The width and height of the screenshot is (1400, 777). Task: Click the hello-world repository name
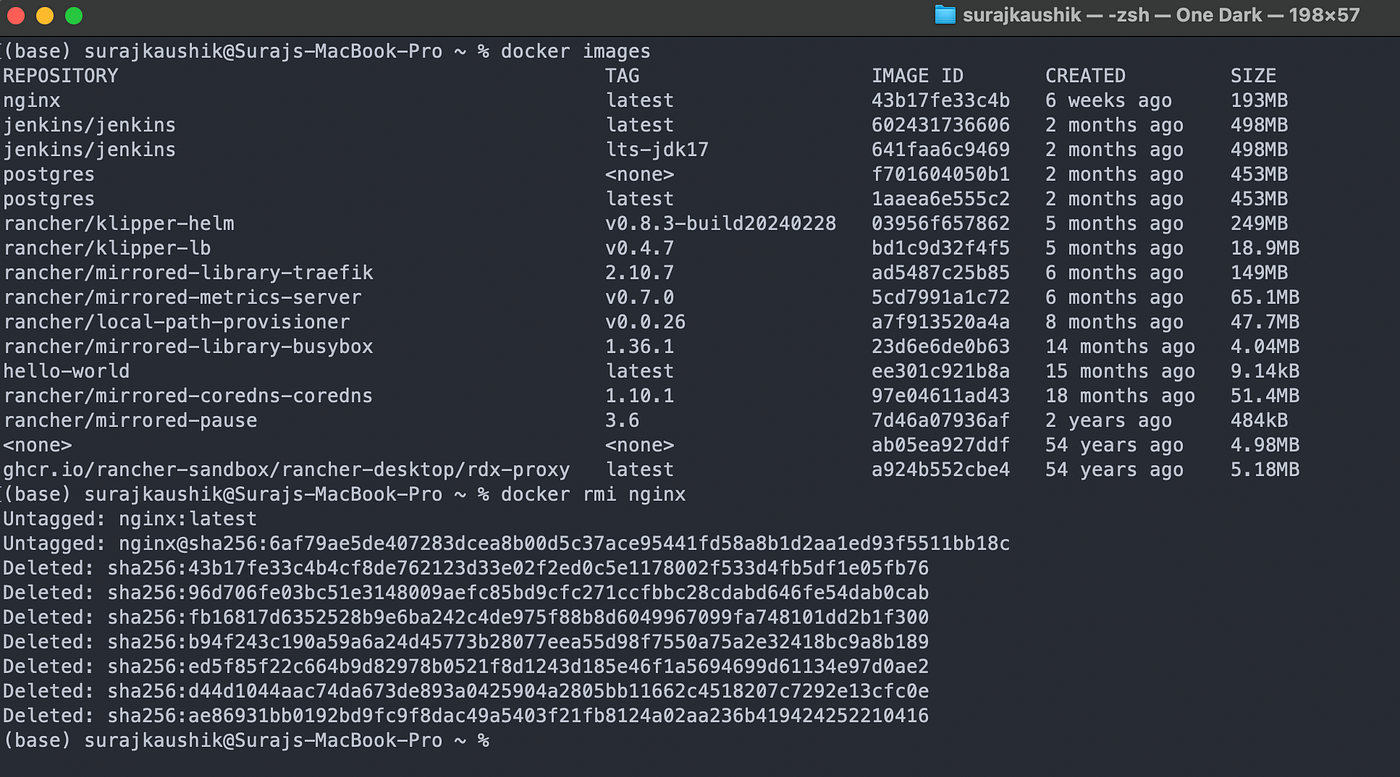67,371
